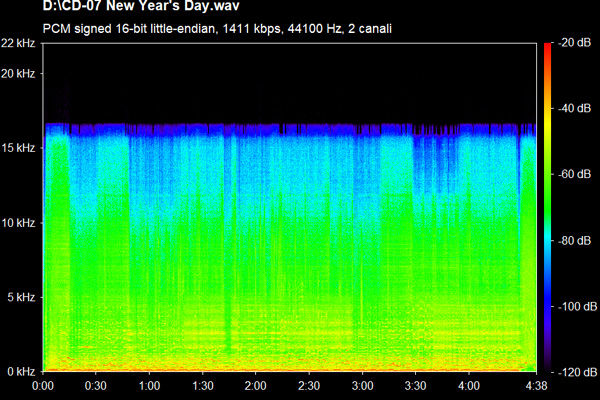
Task: Click the file path 'D:\CD-07 New Year's Day.wav'
Action: click(x=141, y=6)
